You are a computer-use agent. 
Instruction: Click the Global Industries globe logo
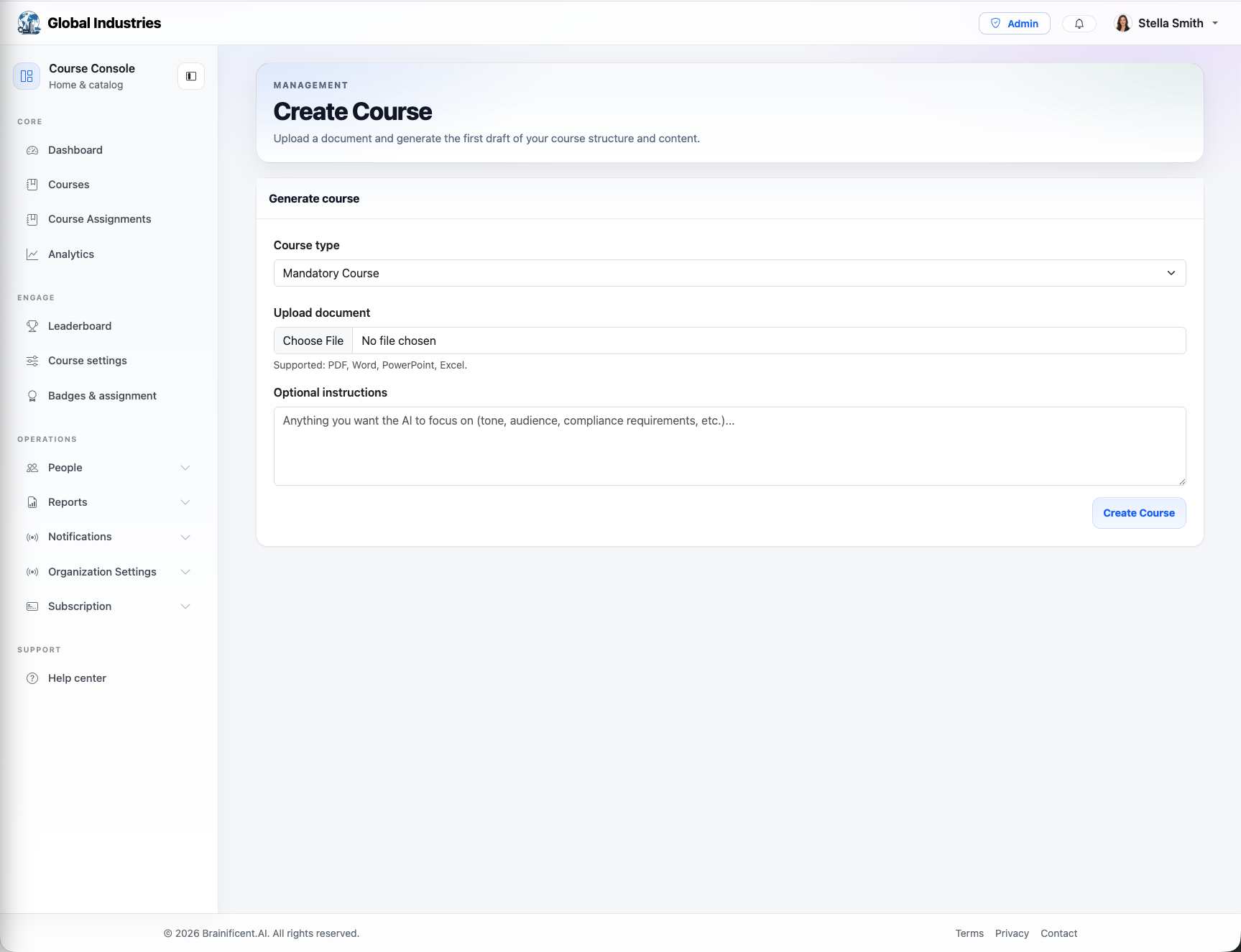pos(29,23)
